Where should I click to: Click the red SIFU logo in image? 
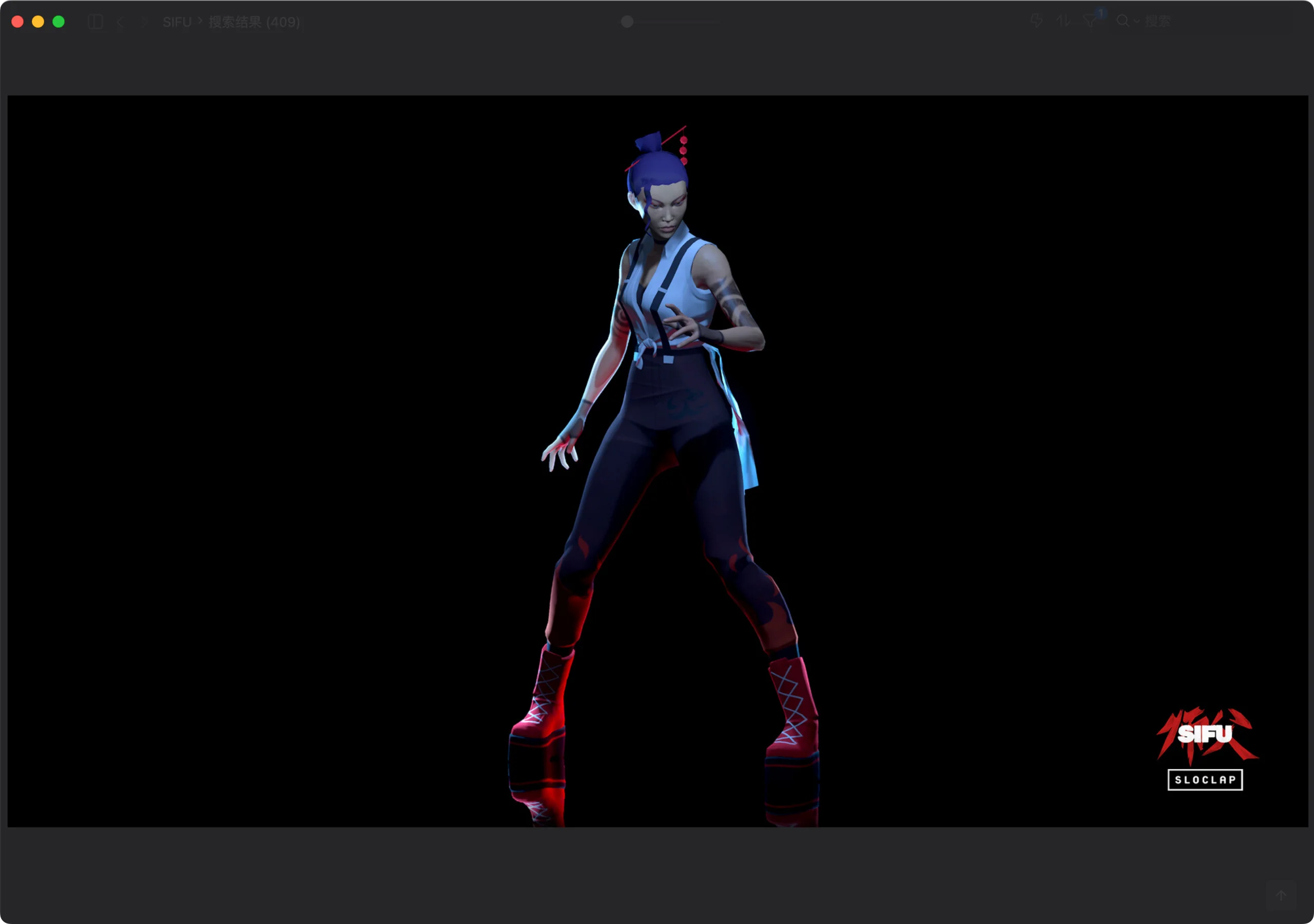[1205, 735]
